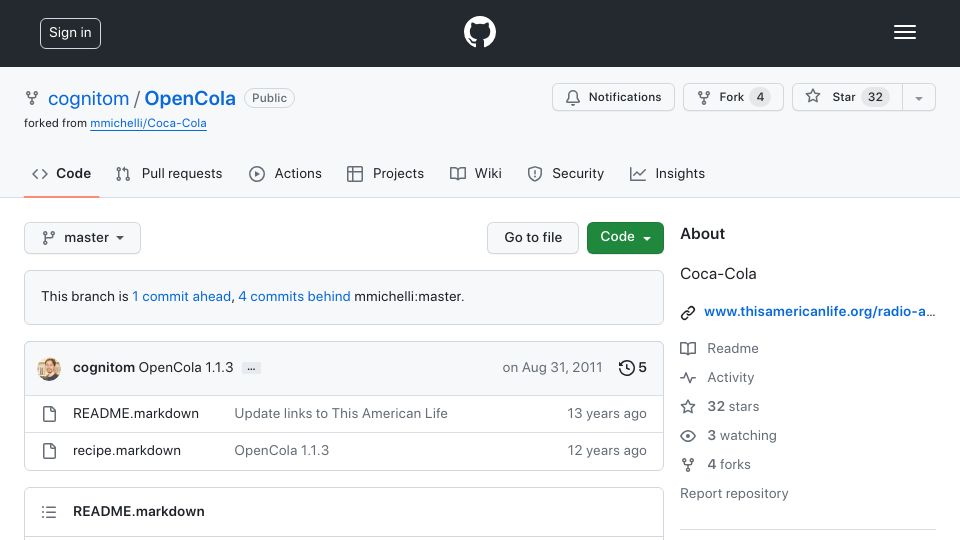The image size is (960, 540).
Task: Open the Wiki tab
Action: tap(476, 174)
